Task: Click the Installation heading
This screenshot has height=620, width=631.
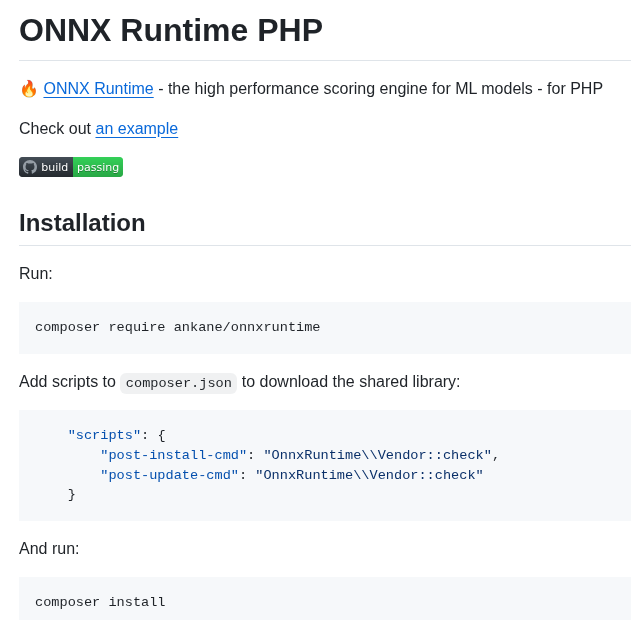Action: (x=82, y=222)
